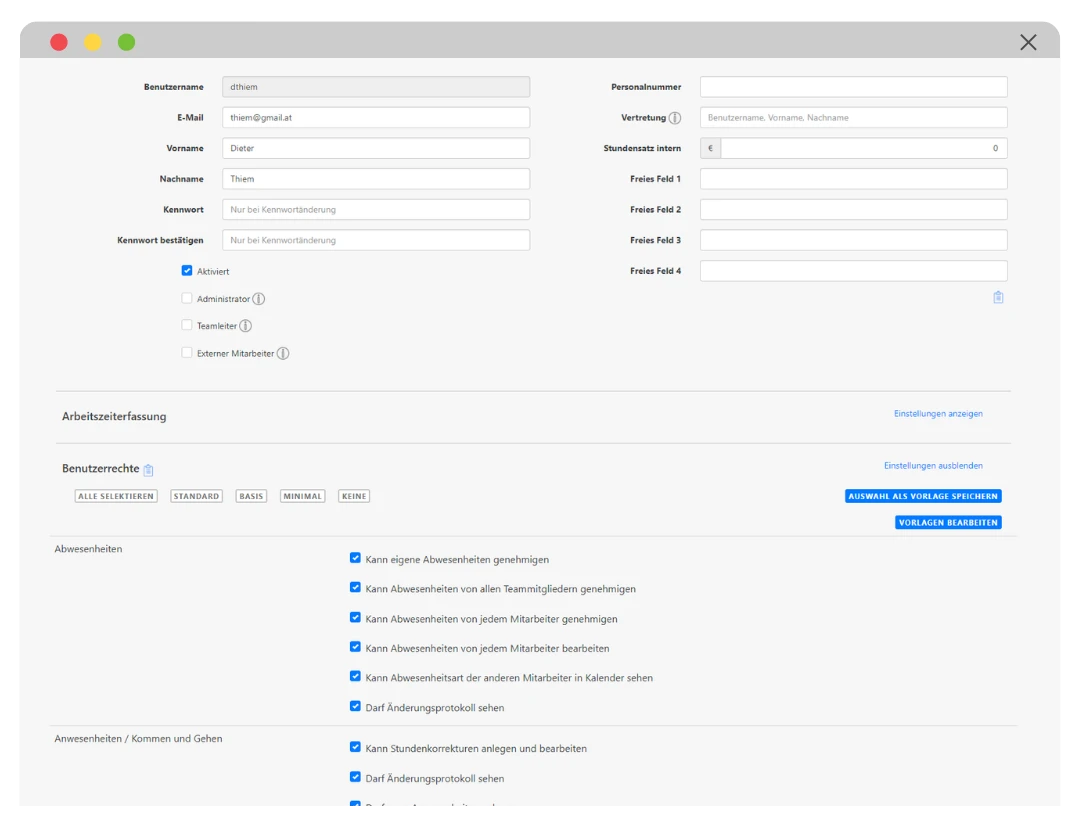Viewport: 1070px width, 824px height.
Task: Click the Vorlagen bearbeiten button
Action: point(947,522)
